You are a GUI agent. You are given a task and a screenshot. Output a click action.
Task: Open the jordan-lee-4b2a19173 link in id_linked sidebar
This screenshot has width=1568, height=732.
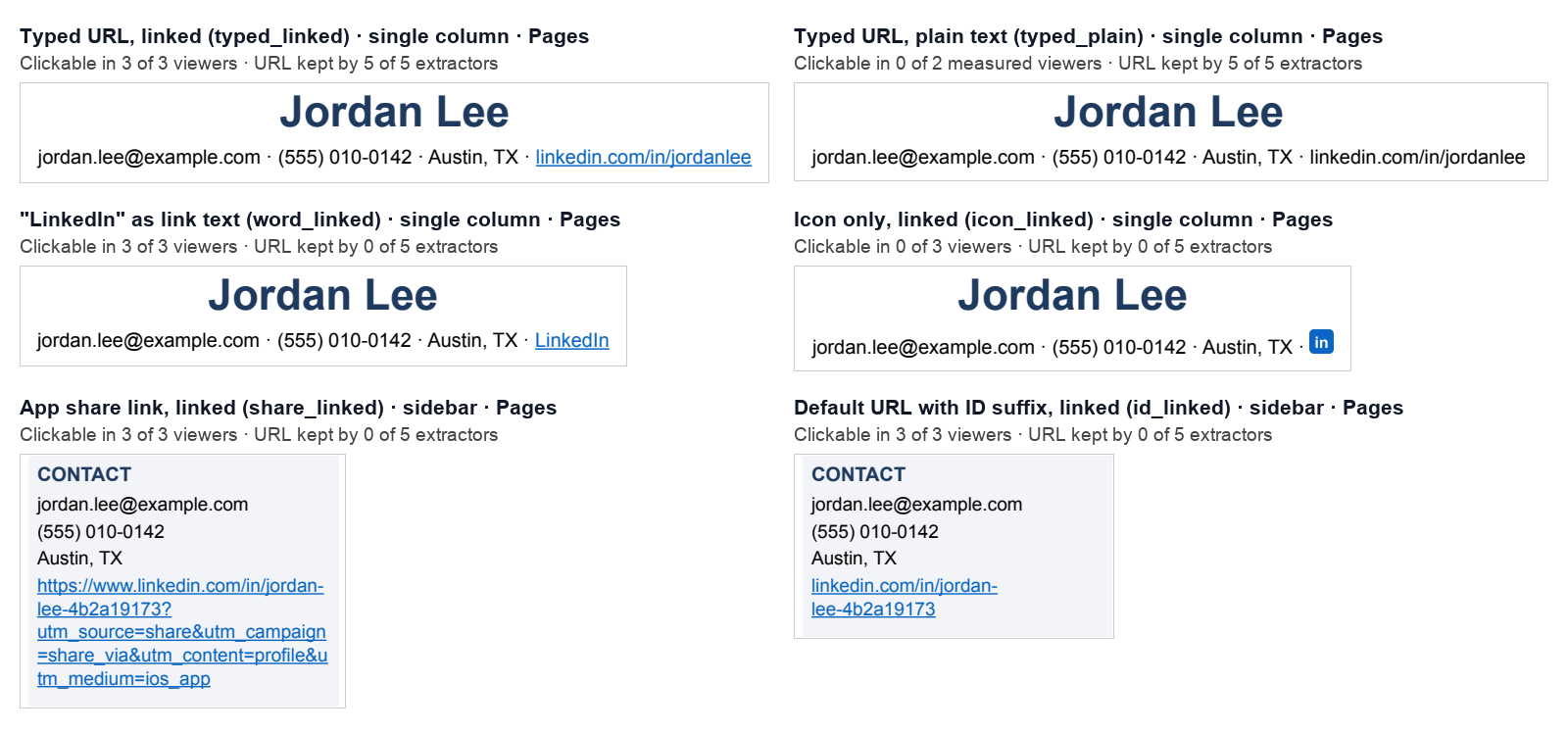point(904,598)
